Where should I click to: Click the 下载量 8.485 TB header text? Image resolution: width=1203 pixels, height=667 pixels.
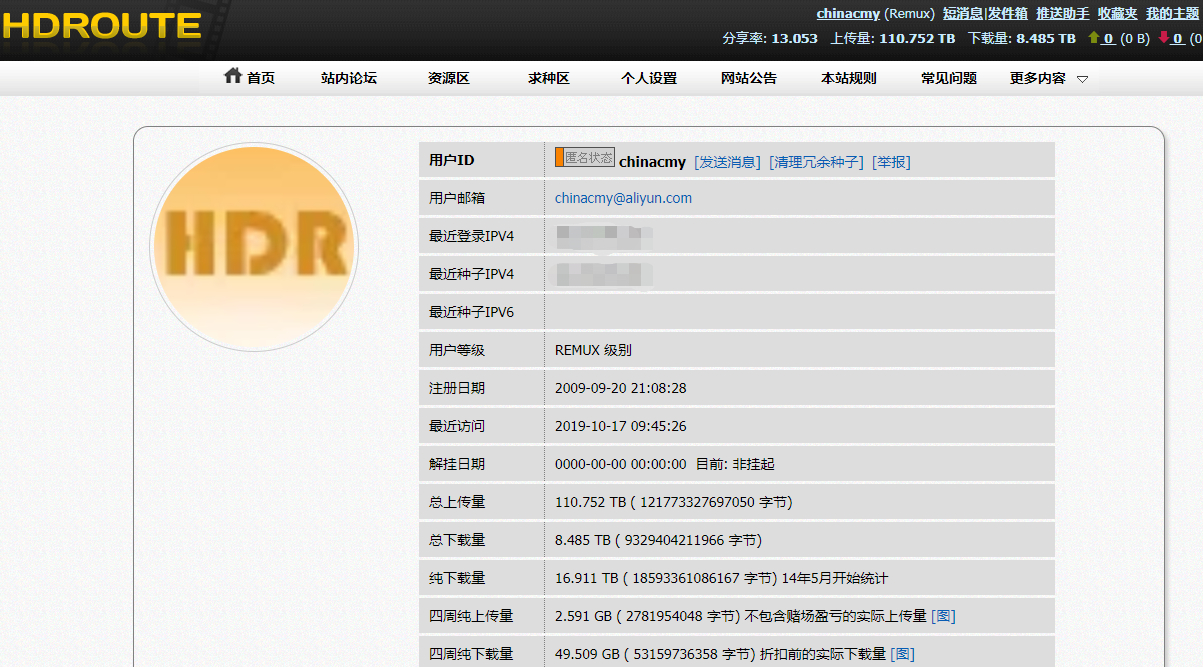pos(1022,39)
